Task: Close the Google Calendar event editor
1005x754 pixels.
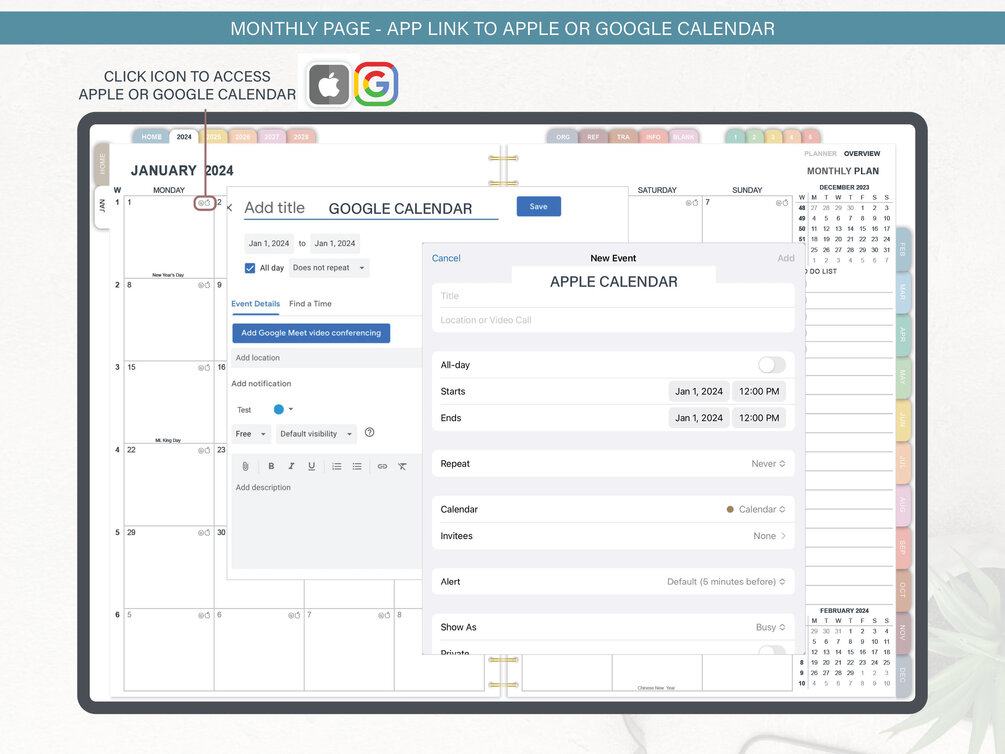Action: pos(229,208)
